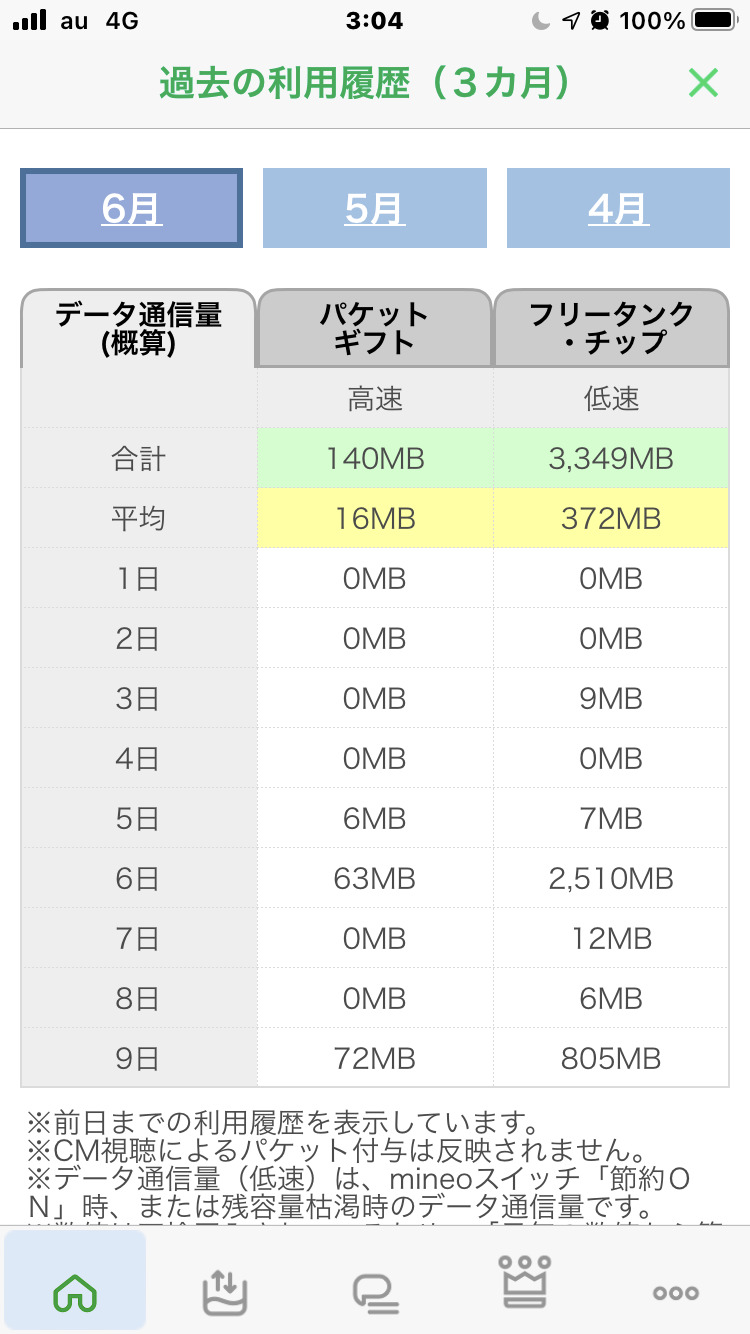Switch to the 5月 usage history
The height and width of the screenshot is (1334, 750).
tap(375, 208)
